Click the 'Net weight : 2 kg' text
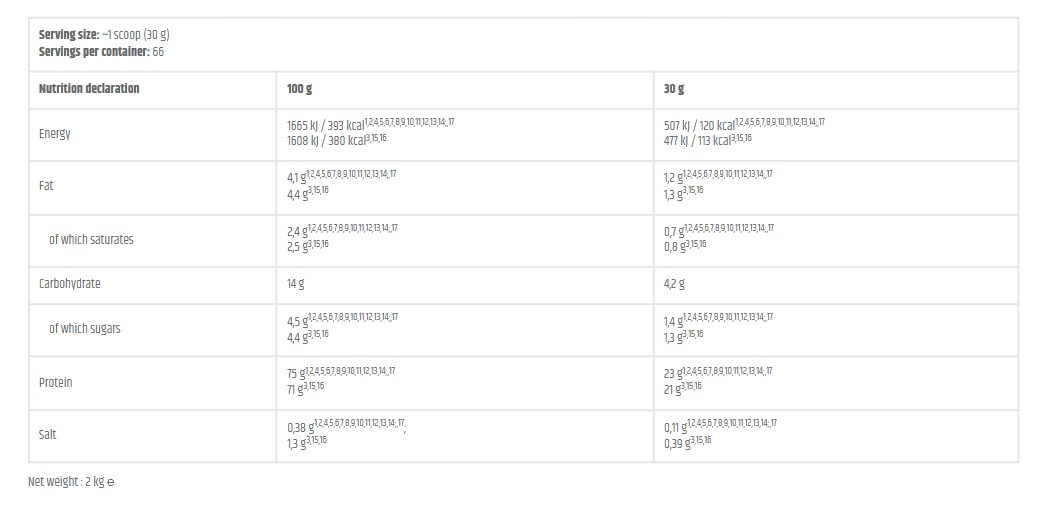The width and height of the screenshot is (1055, 521). (65, 482)
